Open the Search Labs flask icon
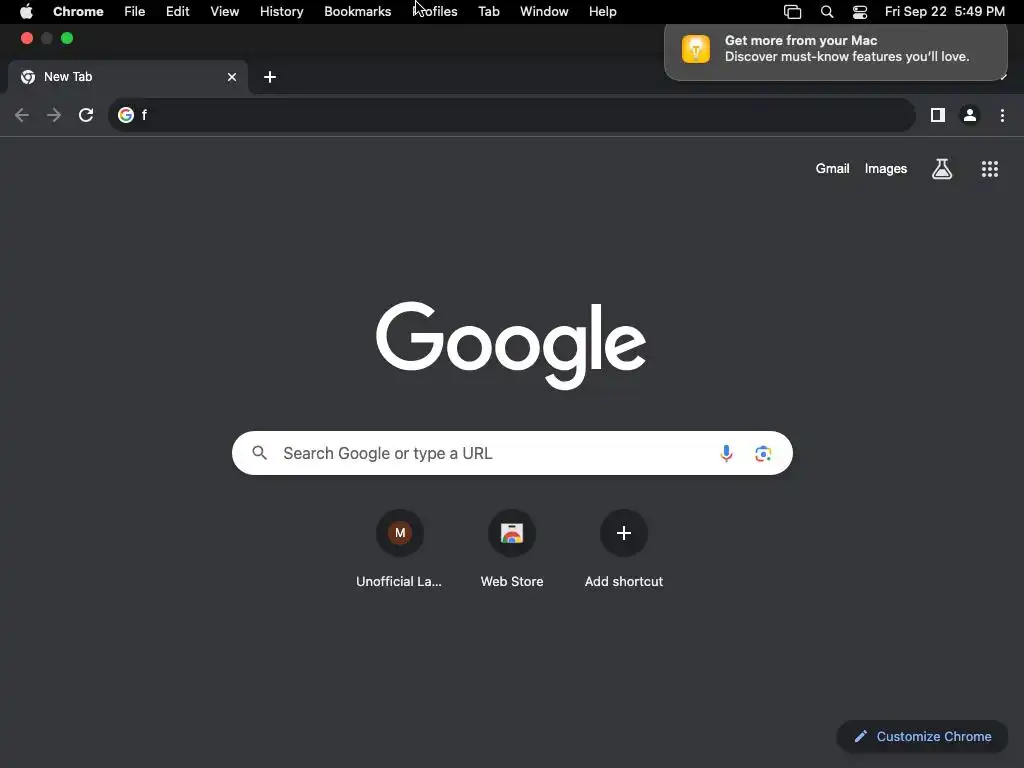This screenshot has width=1024, height=768. click(942, 169)
